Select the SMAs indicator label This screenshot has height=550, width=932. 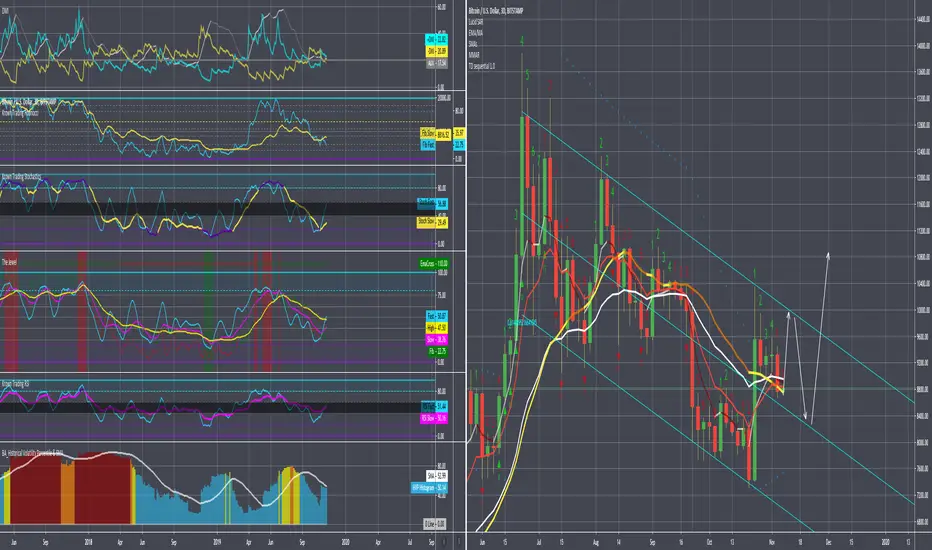473,44
